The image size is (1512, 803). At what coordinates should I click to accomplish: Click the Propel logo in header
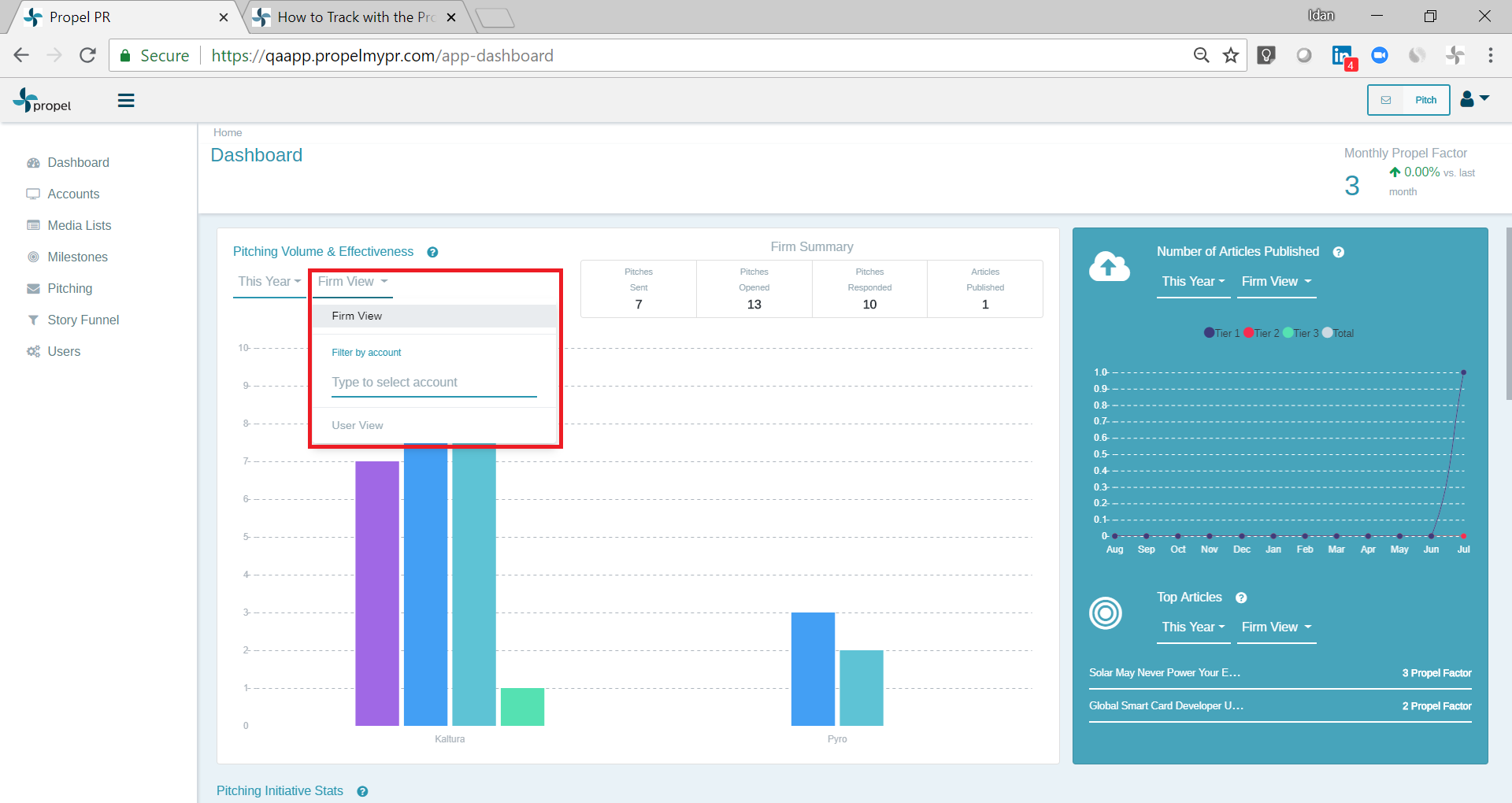click(42, 100)
